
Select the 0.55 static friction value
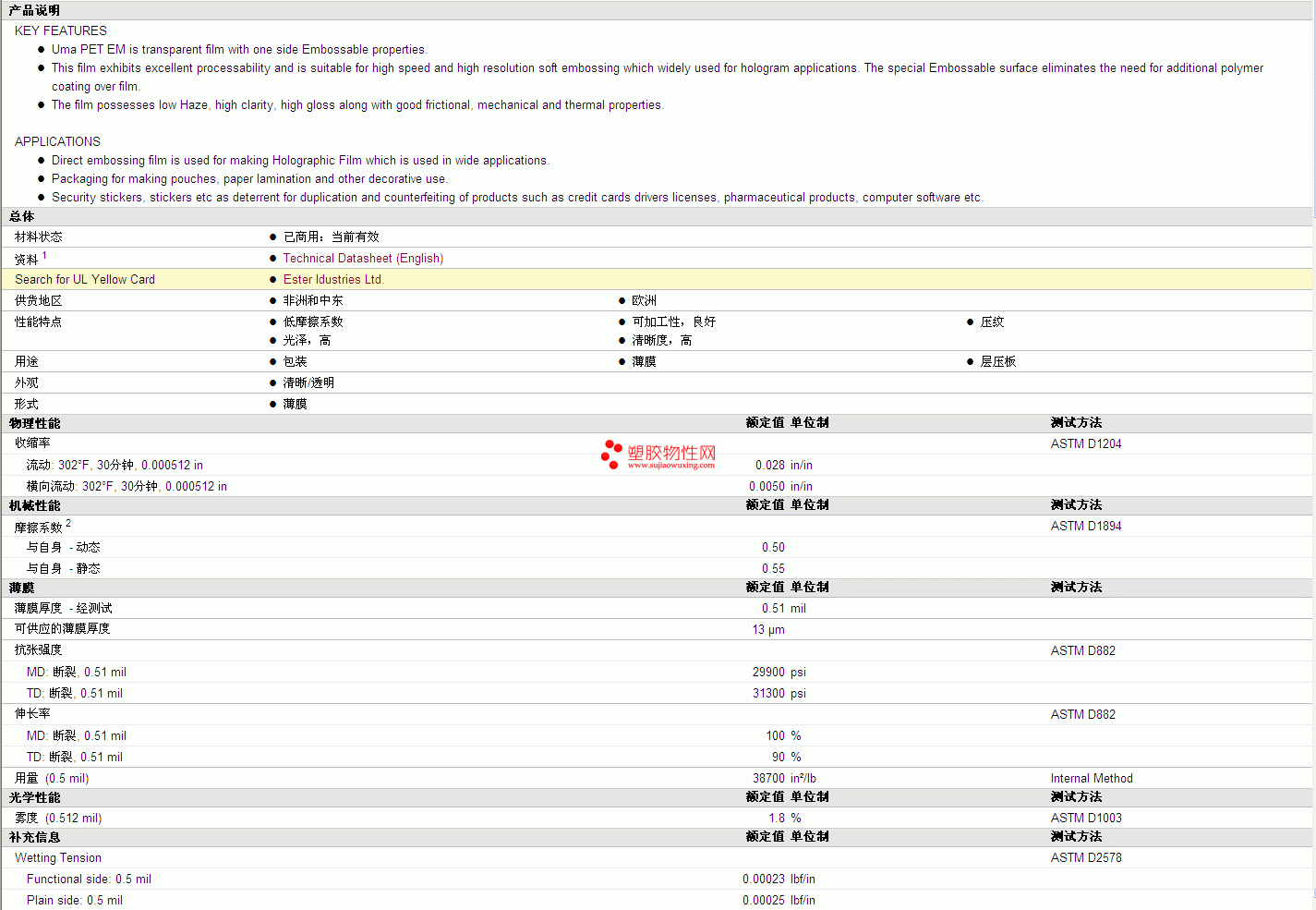click(x=774, y=569)
